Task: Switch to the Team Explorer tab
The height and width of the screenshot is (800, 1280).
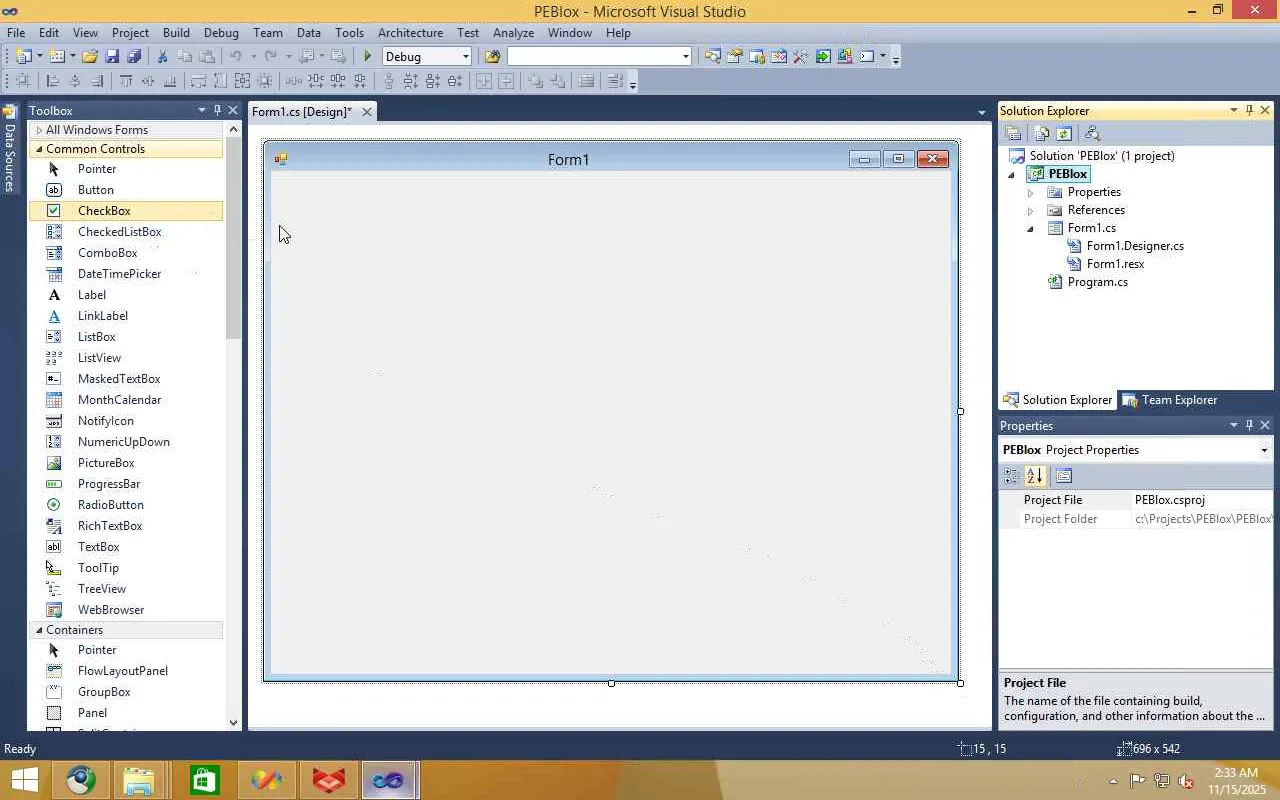Action: click(1170, 400)
